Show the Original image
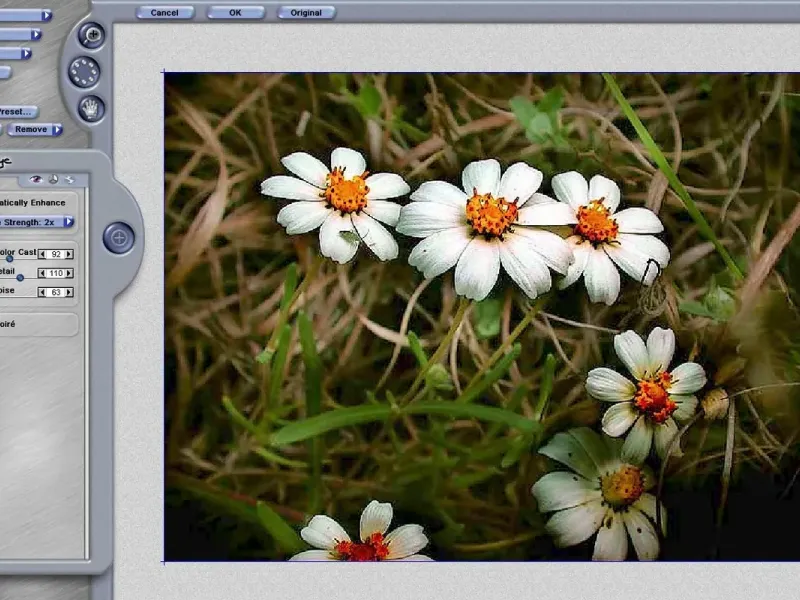The width and height of the screenshot is (800, 600). [x=306, y=13]
